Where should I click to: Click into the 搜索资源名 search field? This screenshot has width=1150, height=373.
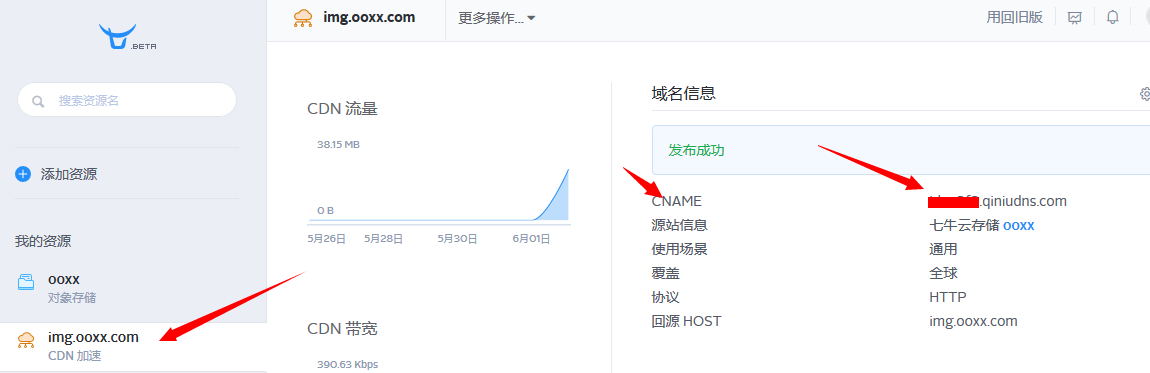tap(127, 100)
